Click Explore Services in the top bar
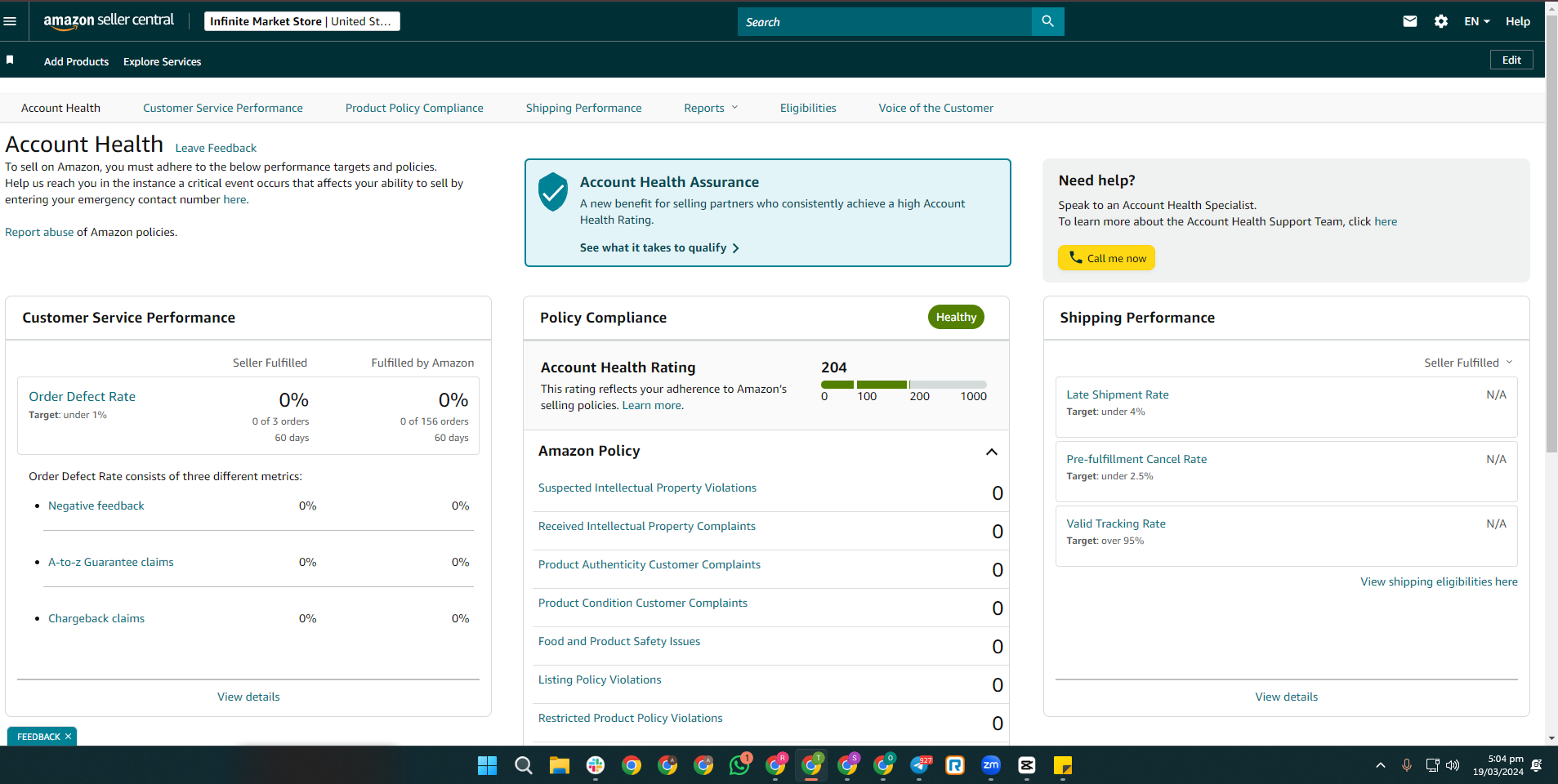Screen dimensions: 1558x784 tap(162, 61)
